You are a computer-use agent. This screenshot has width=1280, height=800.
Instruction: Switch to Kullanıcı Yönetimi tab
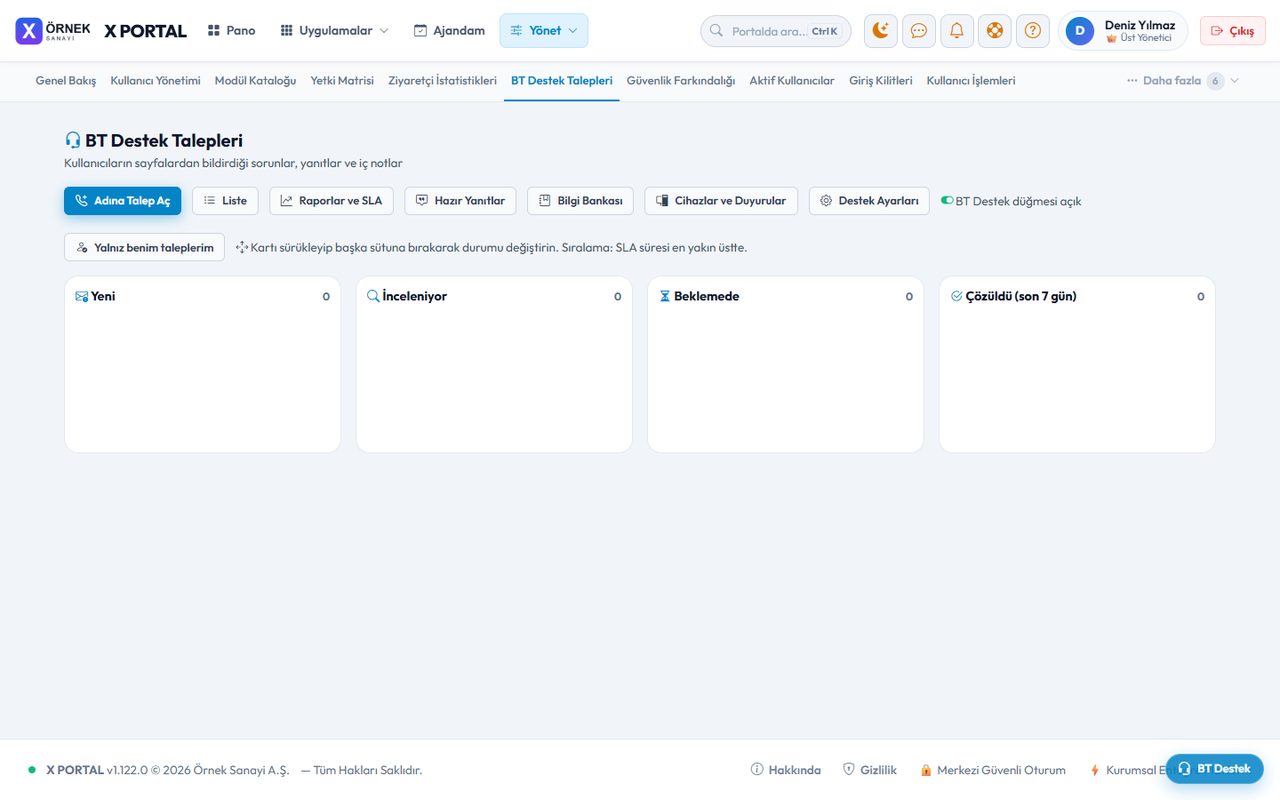point(155,81)
